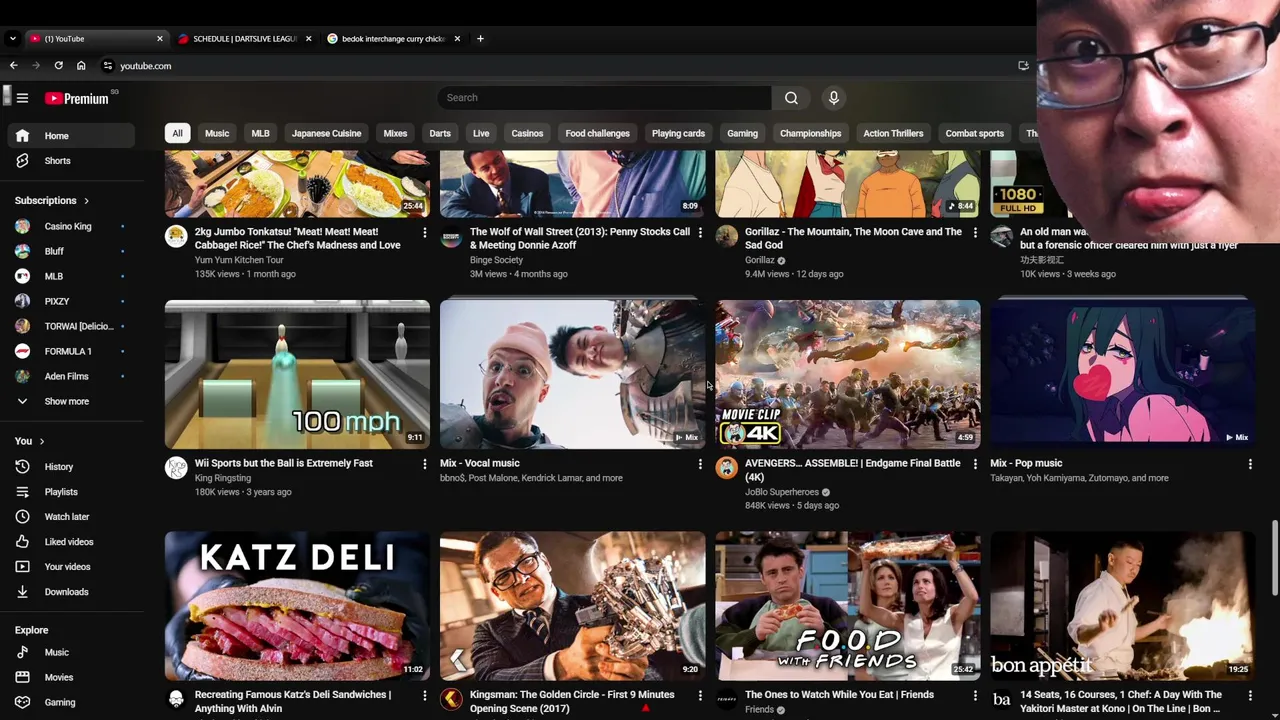The height and width of the screenshot is (720, 1280).
Task: Select the Japanese Cuisine filter chip
Action: click(x=326, y=133)
